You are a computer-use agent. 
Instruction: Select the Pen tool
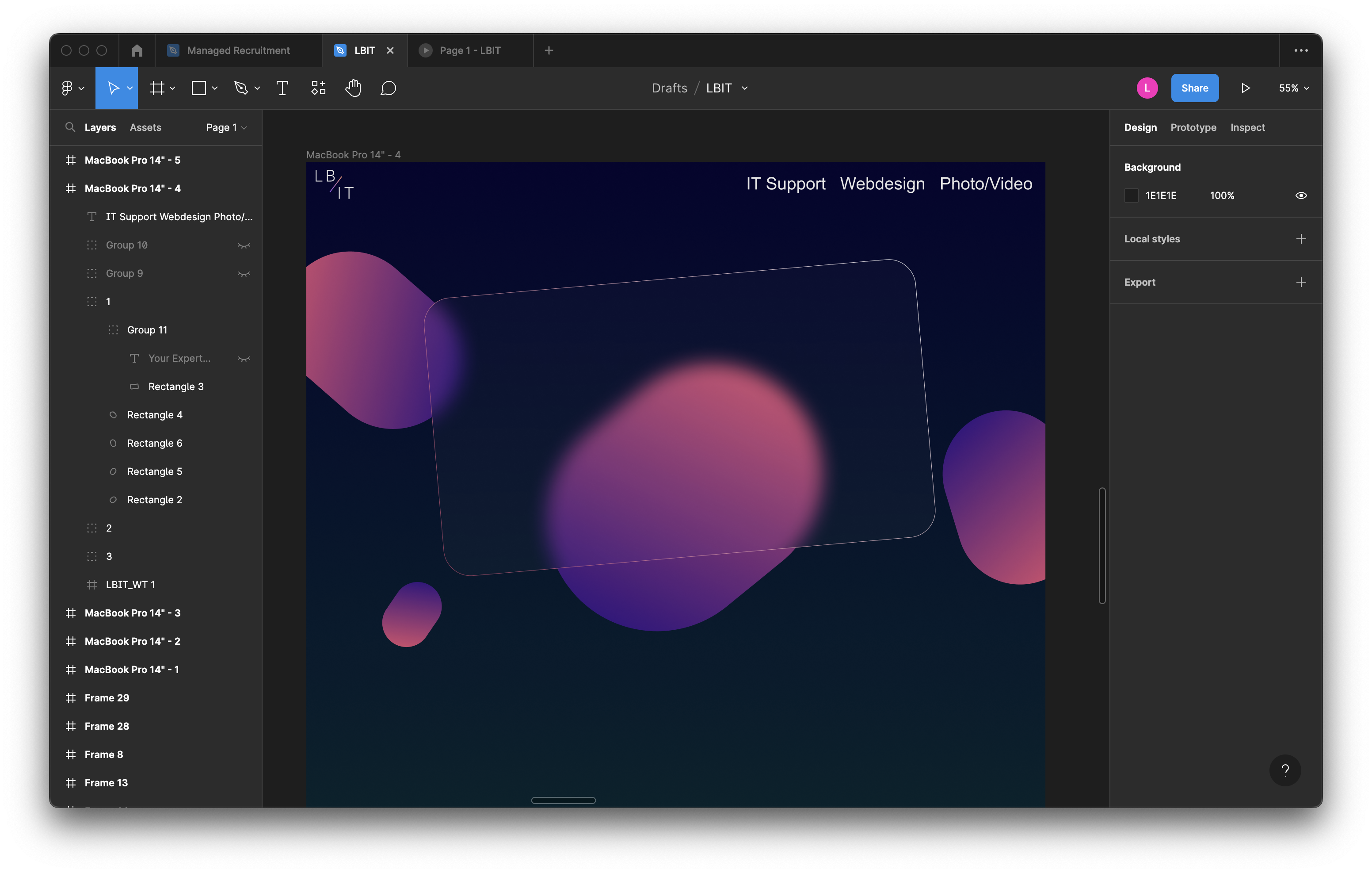point(241,88)
